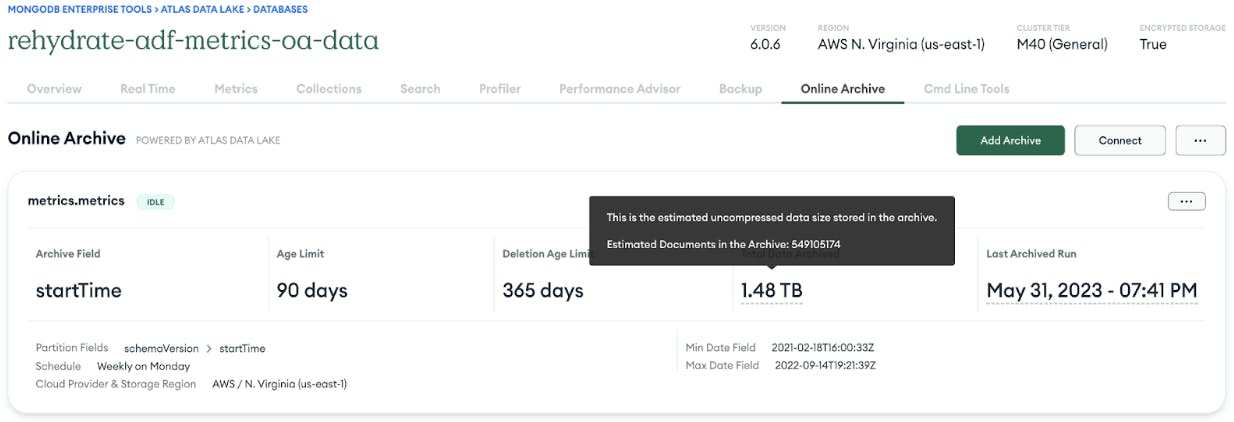Click the Connect button
This screenshot has height=422, width=1234.
1119,140
